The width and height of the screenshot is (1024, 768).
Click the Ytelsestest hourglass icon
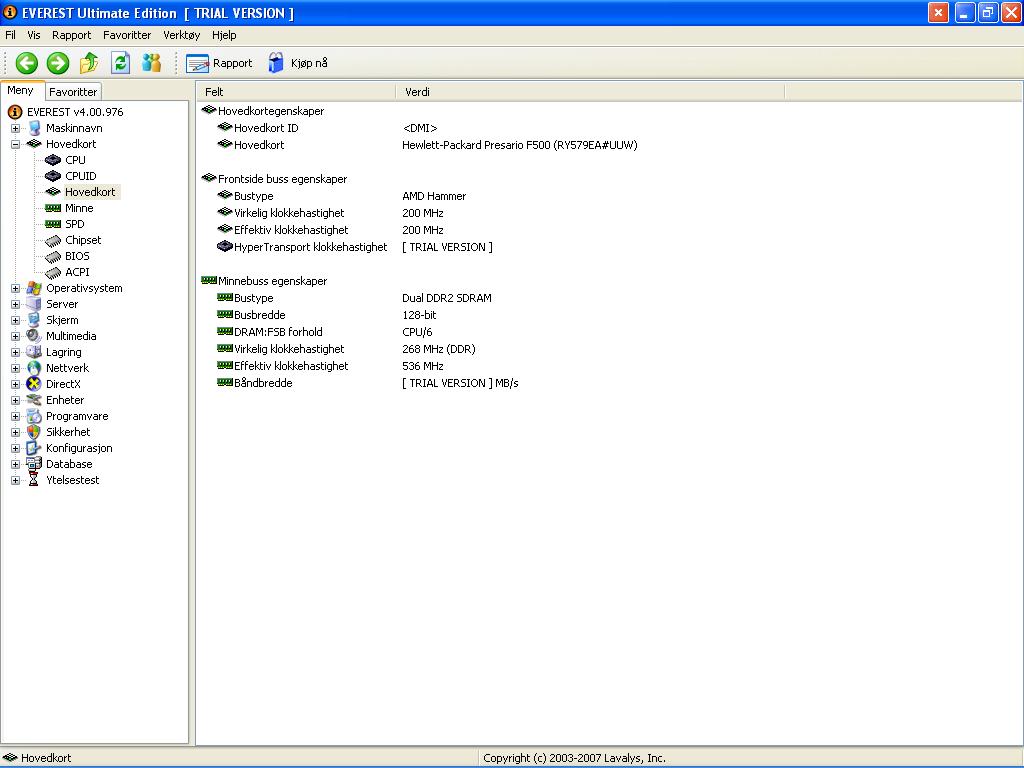click(34, 480)
